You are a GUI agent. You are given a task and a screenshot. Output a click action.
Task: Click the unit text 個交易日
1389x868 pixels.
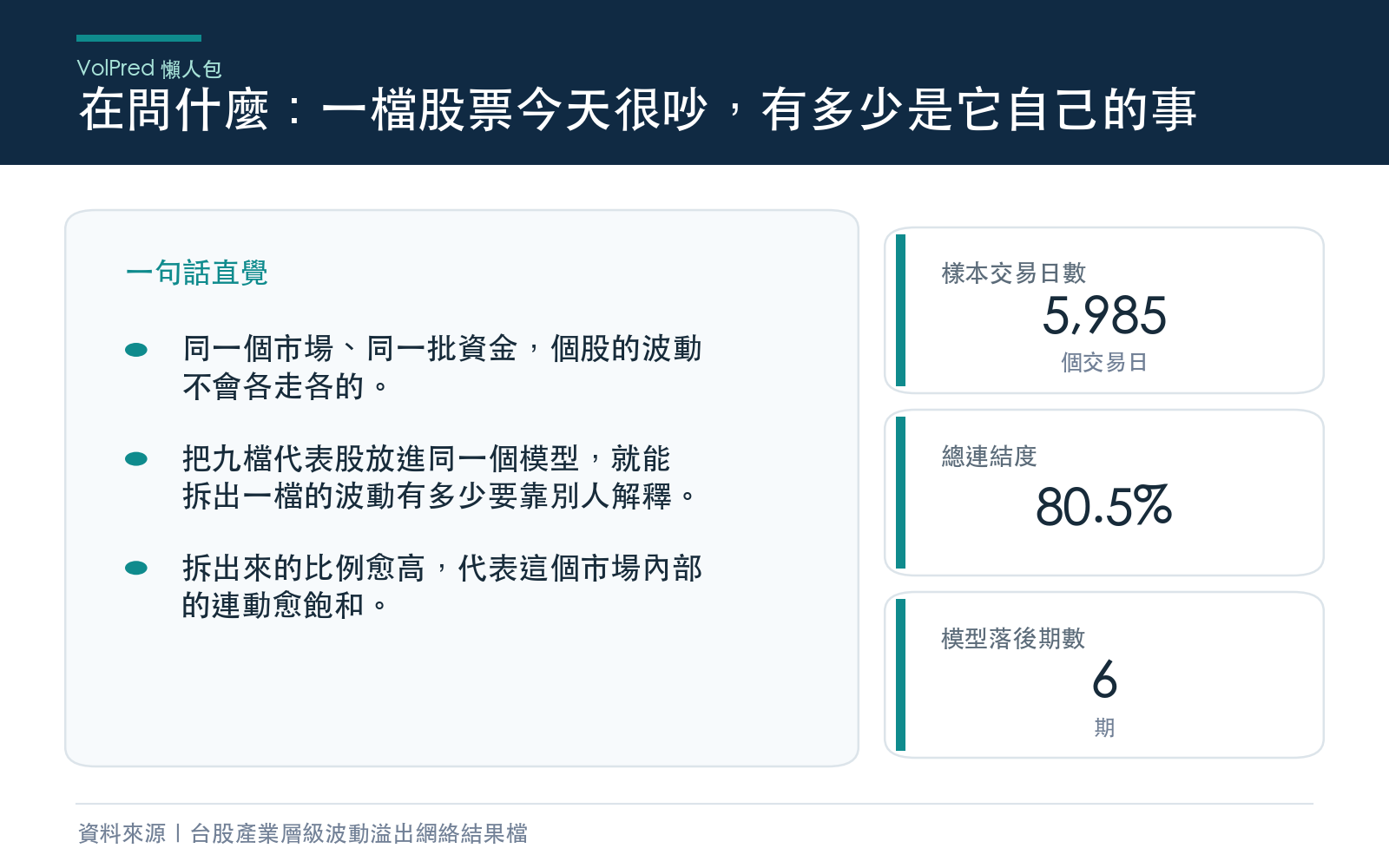point(1104,362)
